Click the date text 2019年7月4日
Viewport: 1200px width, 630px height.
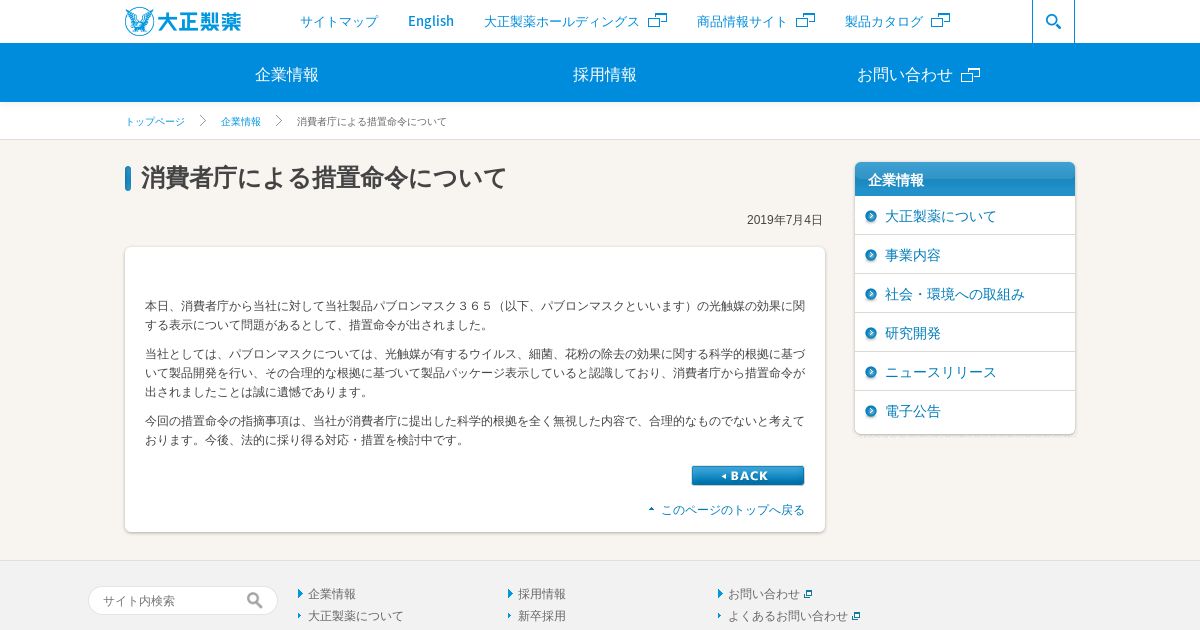point(785,220)
